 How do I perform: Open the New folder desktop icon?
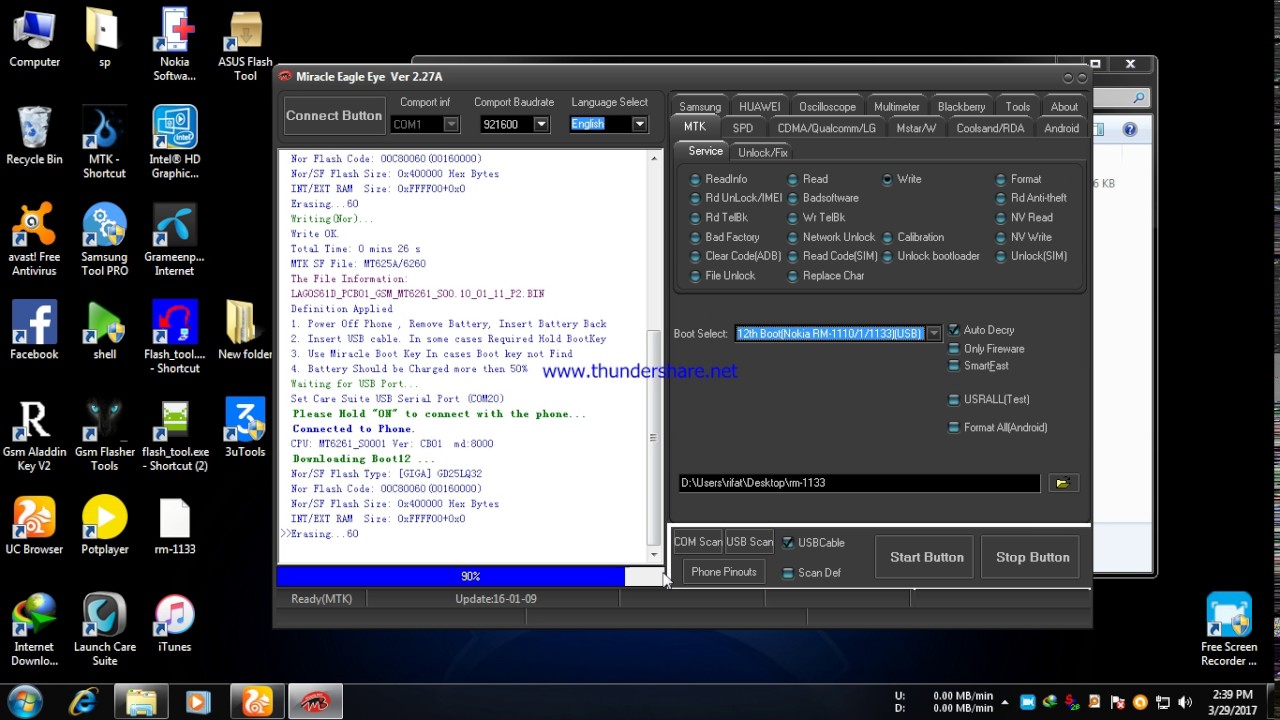(245, 332)
